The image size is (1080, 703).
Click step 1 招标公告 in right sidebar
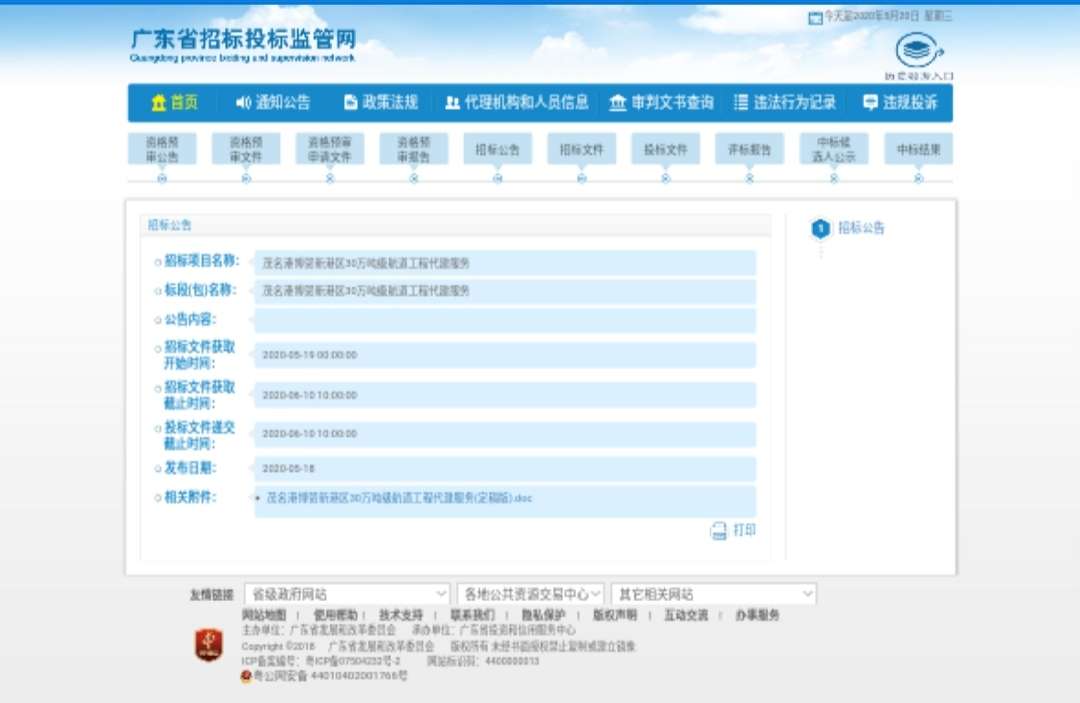tap(820, 229)
